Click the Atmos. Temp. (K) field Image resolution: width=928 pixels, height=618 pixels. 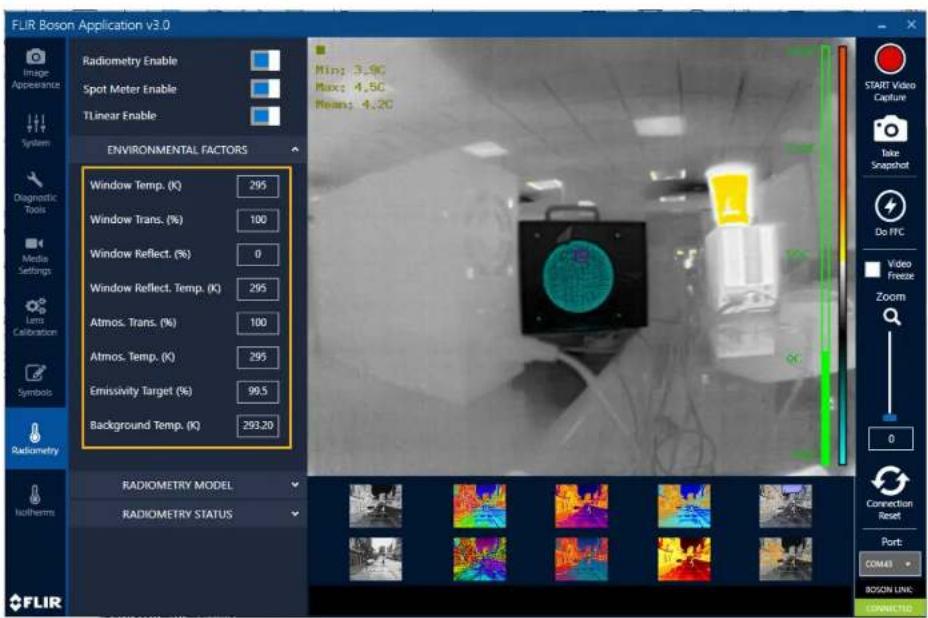pyautogui.click(x=257, y=358)
